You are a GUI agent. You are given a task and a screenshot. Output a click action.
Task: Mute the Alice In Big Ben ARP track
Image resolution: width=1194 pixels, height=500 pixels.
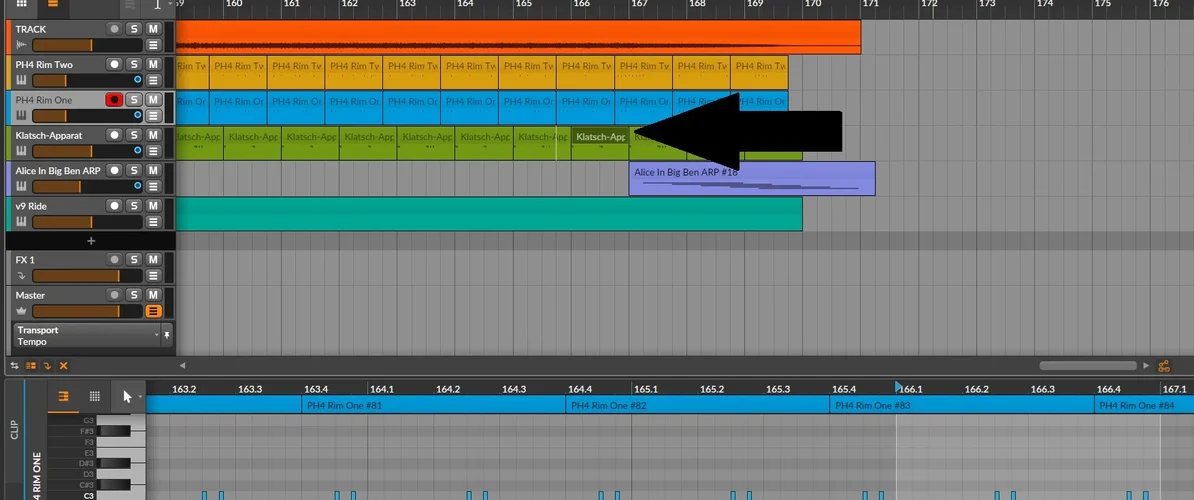[x=153, y=170]
